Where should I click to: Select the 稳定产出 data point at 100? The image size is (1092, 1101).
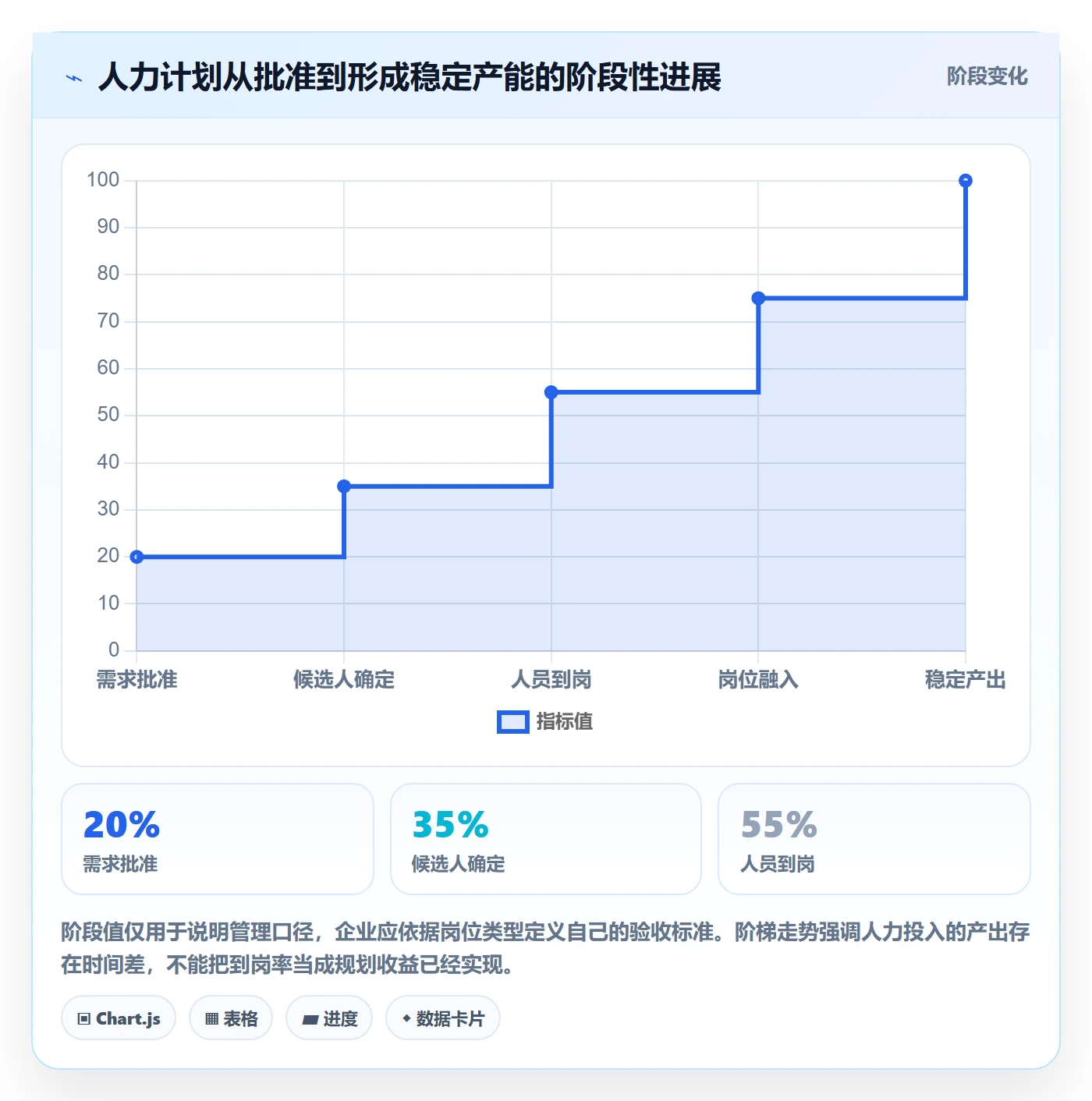[x=966, y=181]
